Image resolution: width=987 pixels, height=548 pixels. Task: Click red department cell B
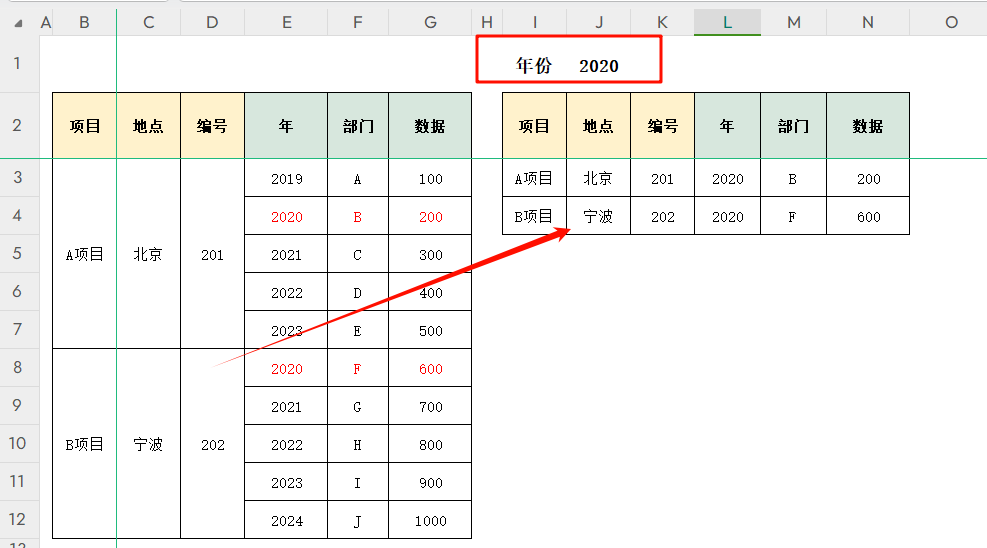click(x=358, y=216)
